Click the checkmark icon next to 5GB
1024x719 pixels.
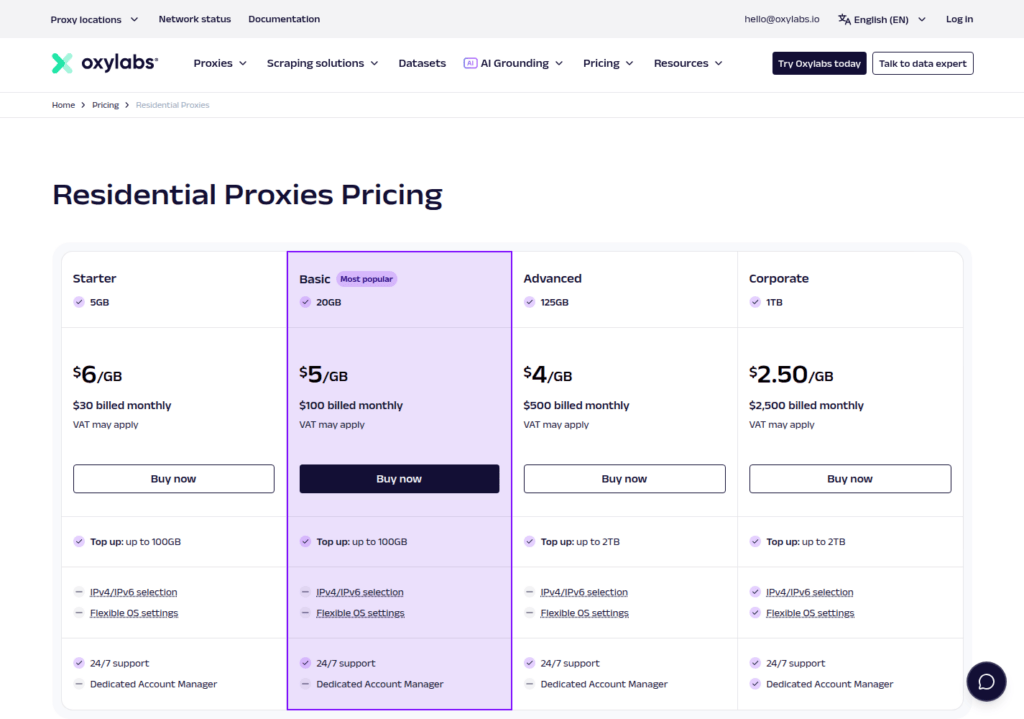pyautogui.click(x=79, y=302)
